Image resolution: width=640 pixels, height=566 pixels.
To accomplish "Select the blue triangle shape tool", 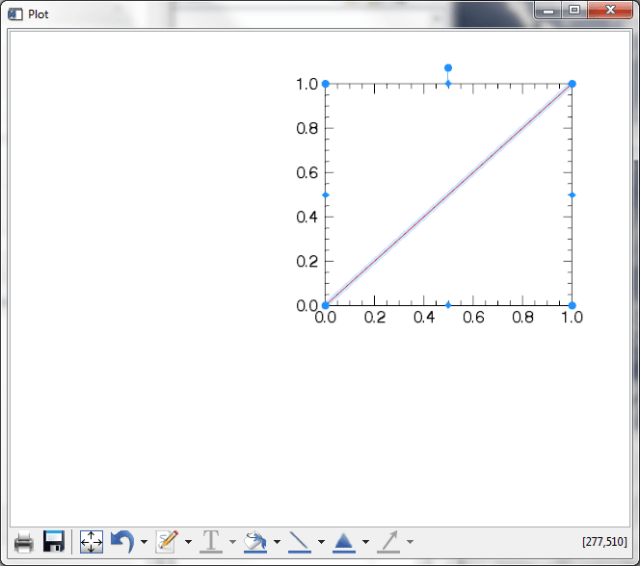I will pyautogui.click(x=344, y=542).
